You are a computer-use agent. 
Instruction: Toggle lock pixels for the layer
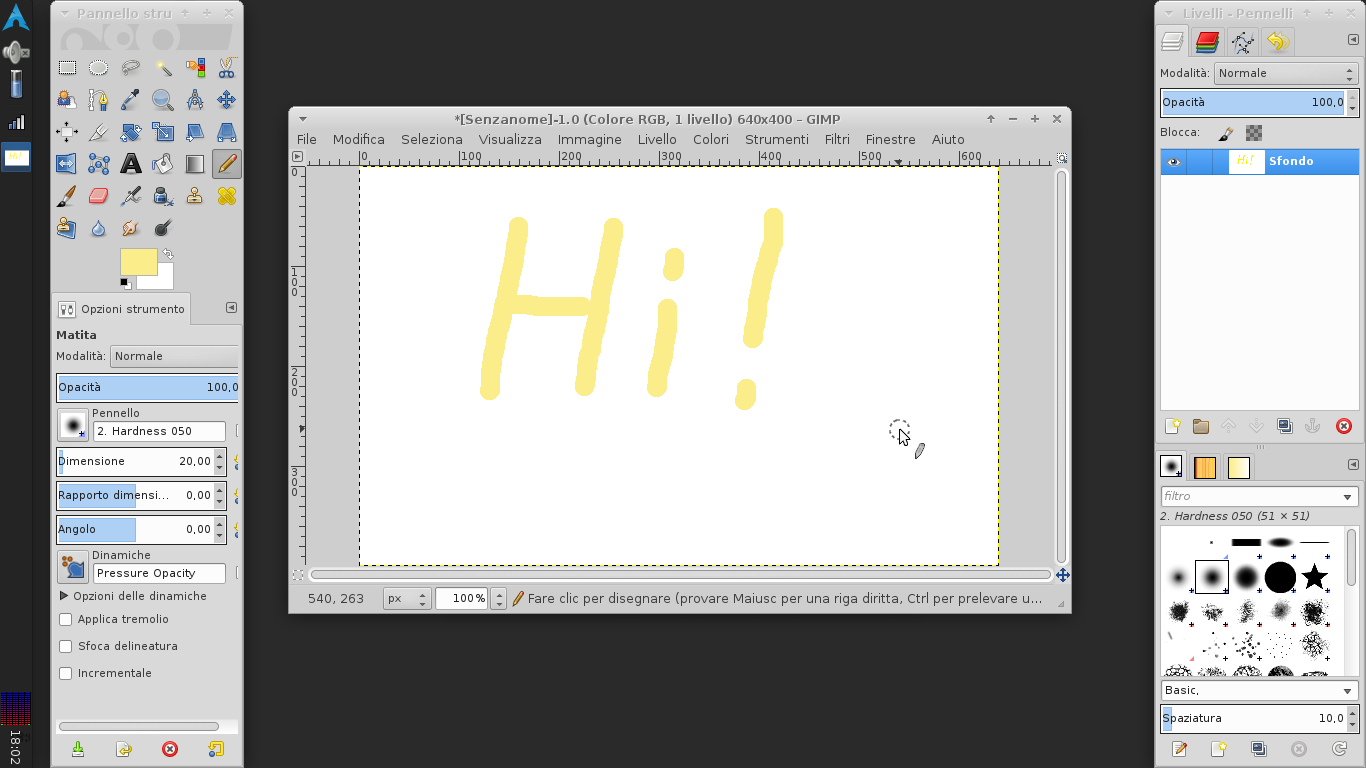coord(1225,133)
